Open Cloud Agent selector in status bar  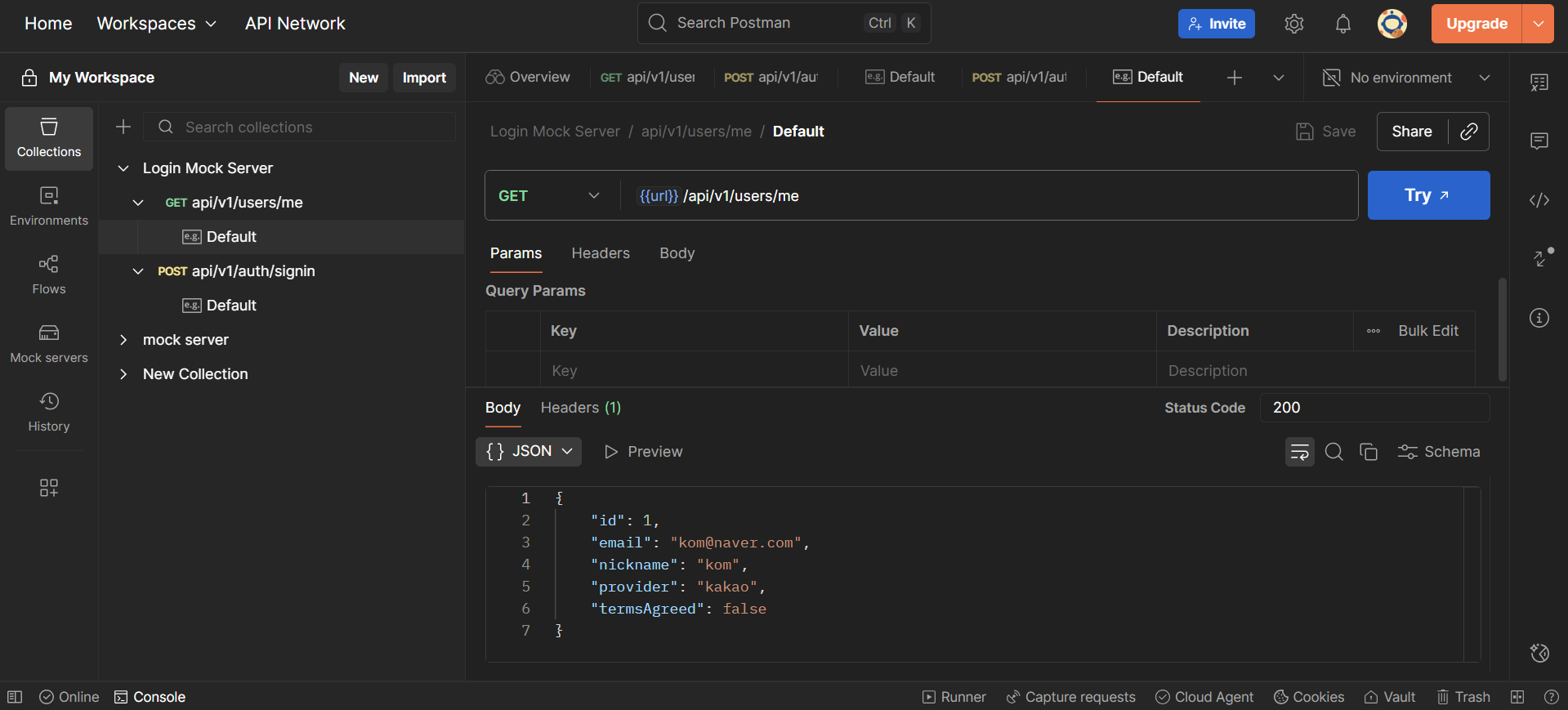click(1204, 697)
